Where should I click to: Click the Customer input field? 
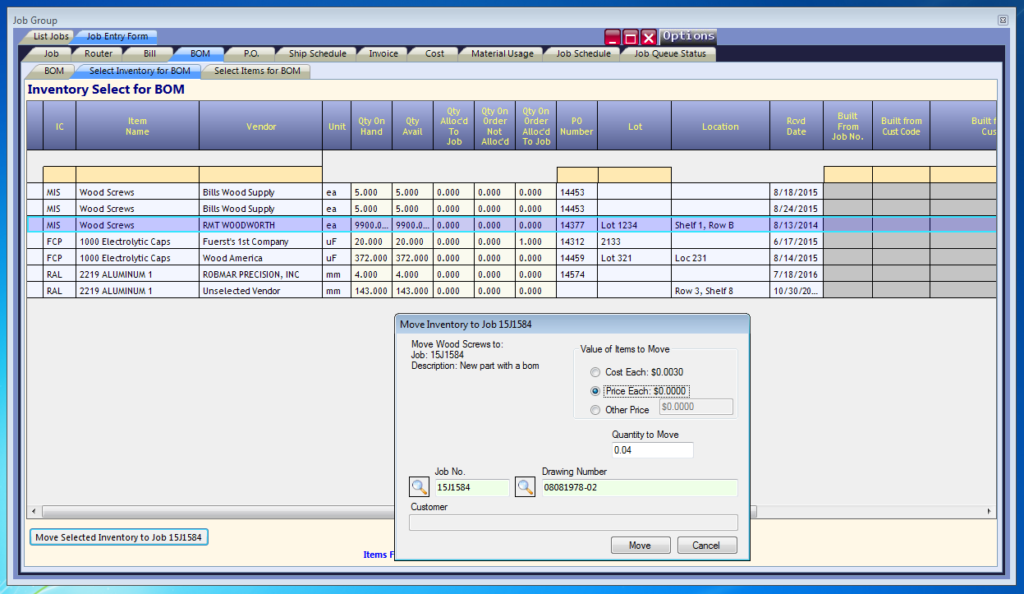point(573,522)
